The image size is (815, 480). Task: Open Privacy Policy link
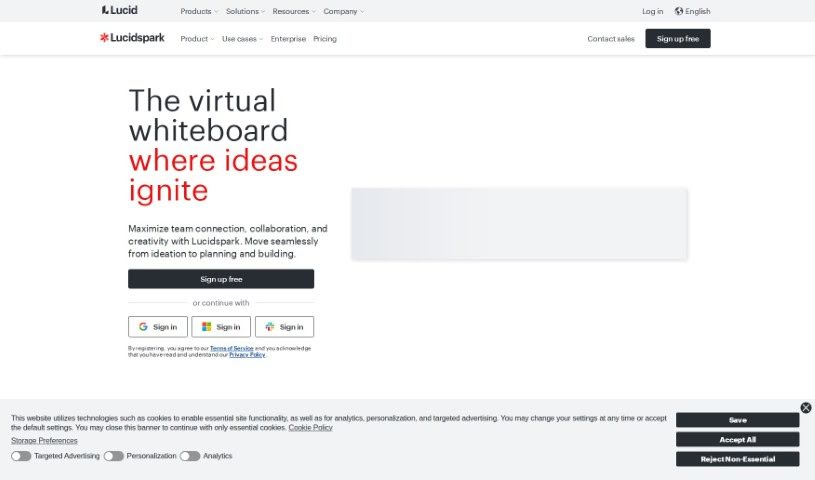pos(247,354)
